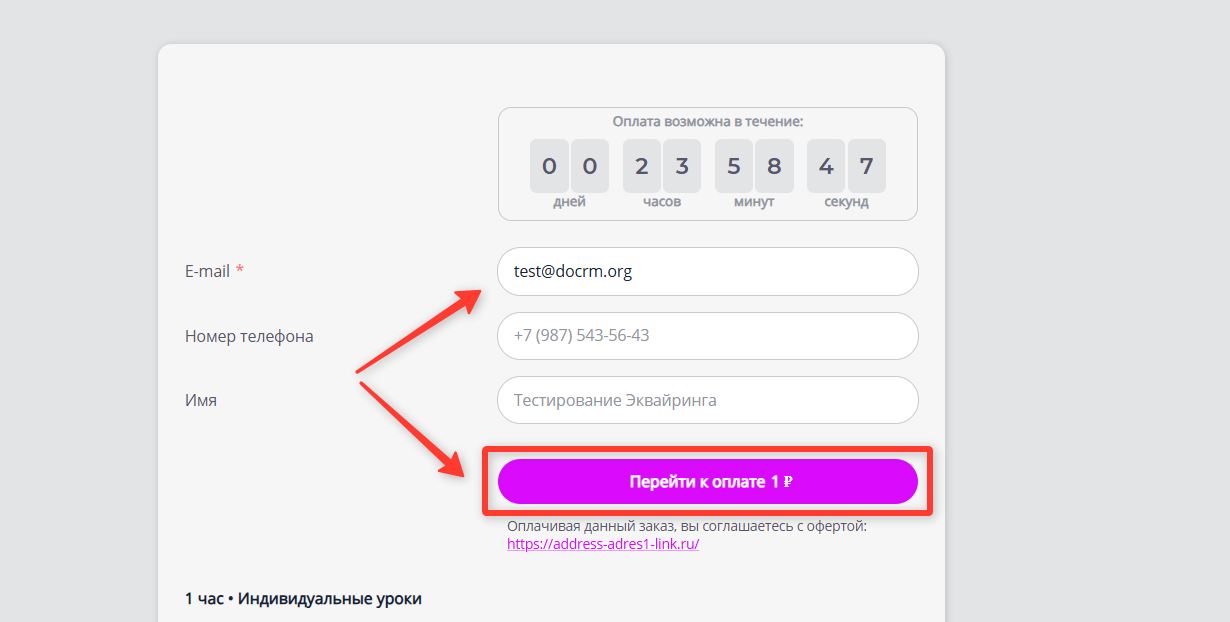Image resolution: width=1230 pixels, height=622 pixels.
Task: Click the часов label under the countdown
Action: pyautogui.click(x=662, y=202)
